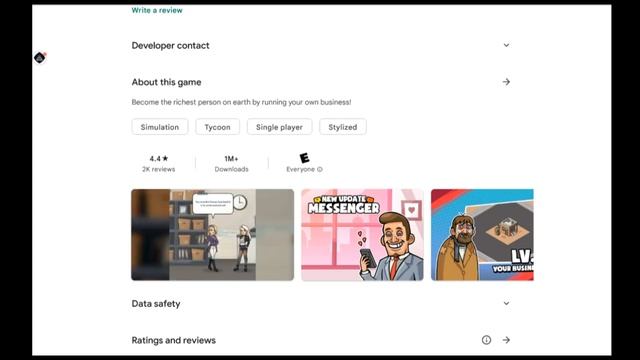Choose the Stylized tag chip

[x=342, y=127]
